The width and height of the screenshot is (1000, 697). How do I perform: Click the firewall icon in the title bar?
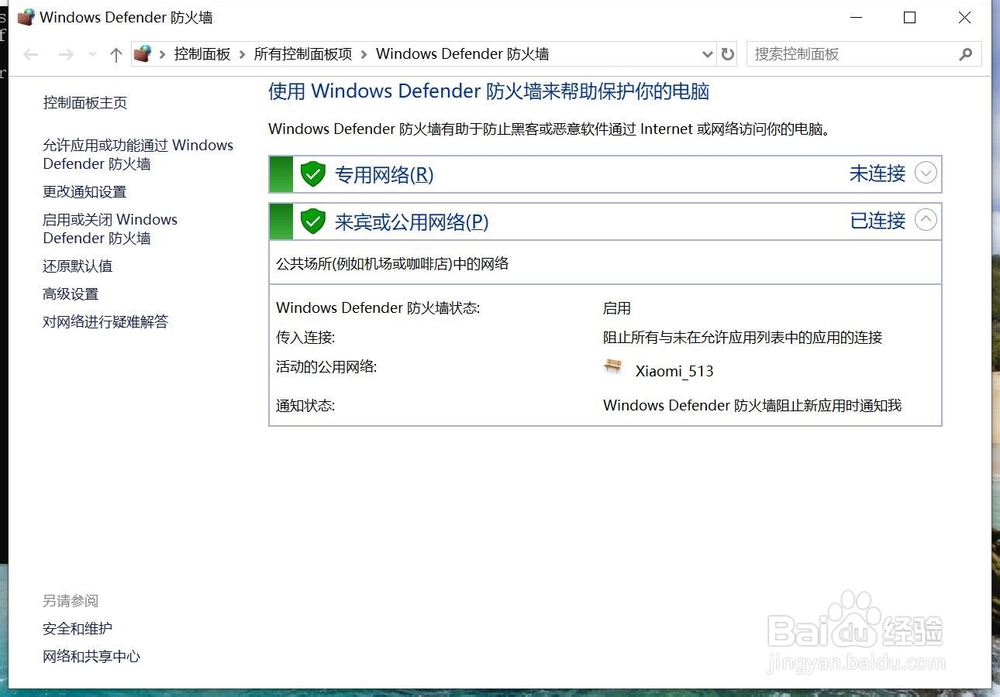pyautogui.click(x=26, y=17)
